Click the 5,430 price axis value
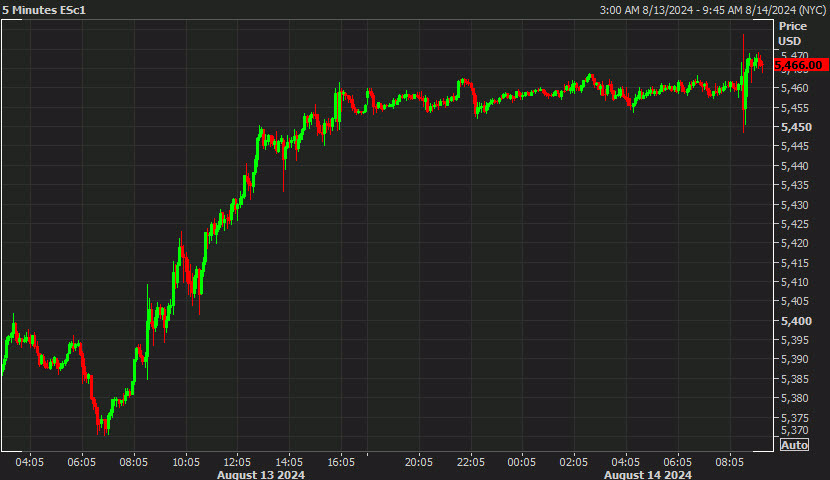 tap(795, 205)
